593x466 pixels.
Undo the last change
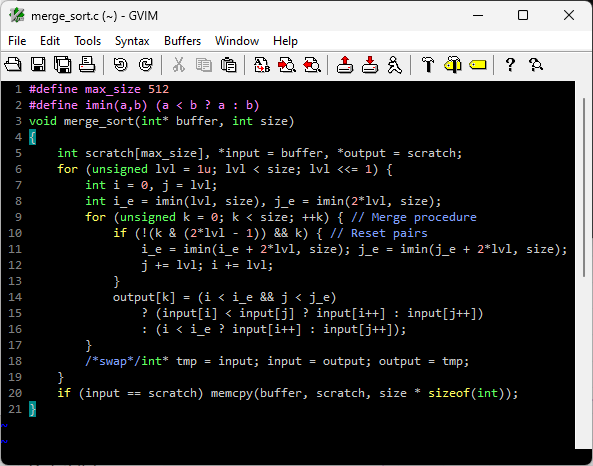(x=121, y=64)
